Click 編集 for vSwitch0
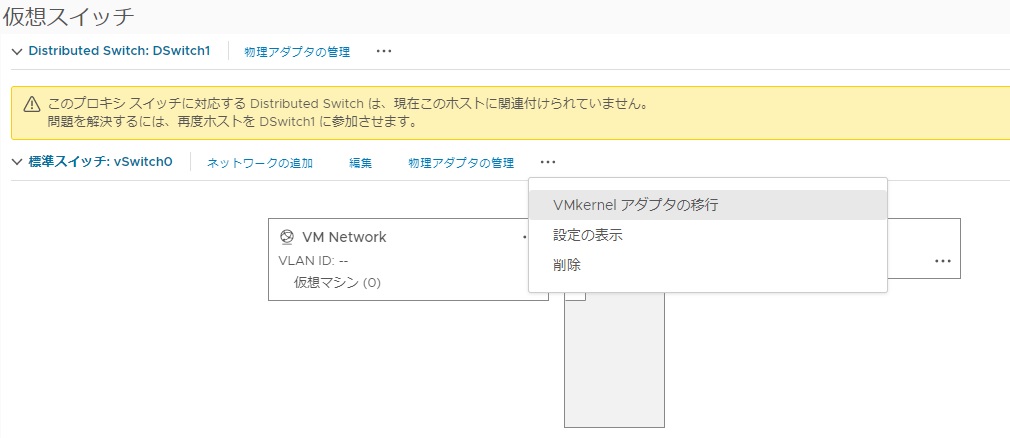This screenshot has width=1010, height=438. tap(361, 163)
